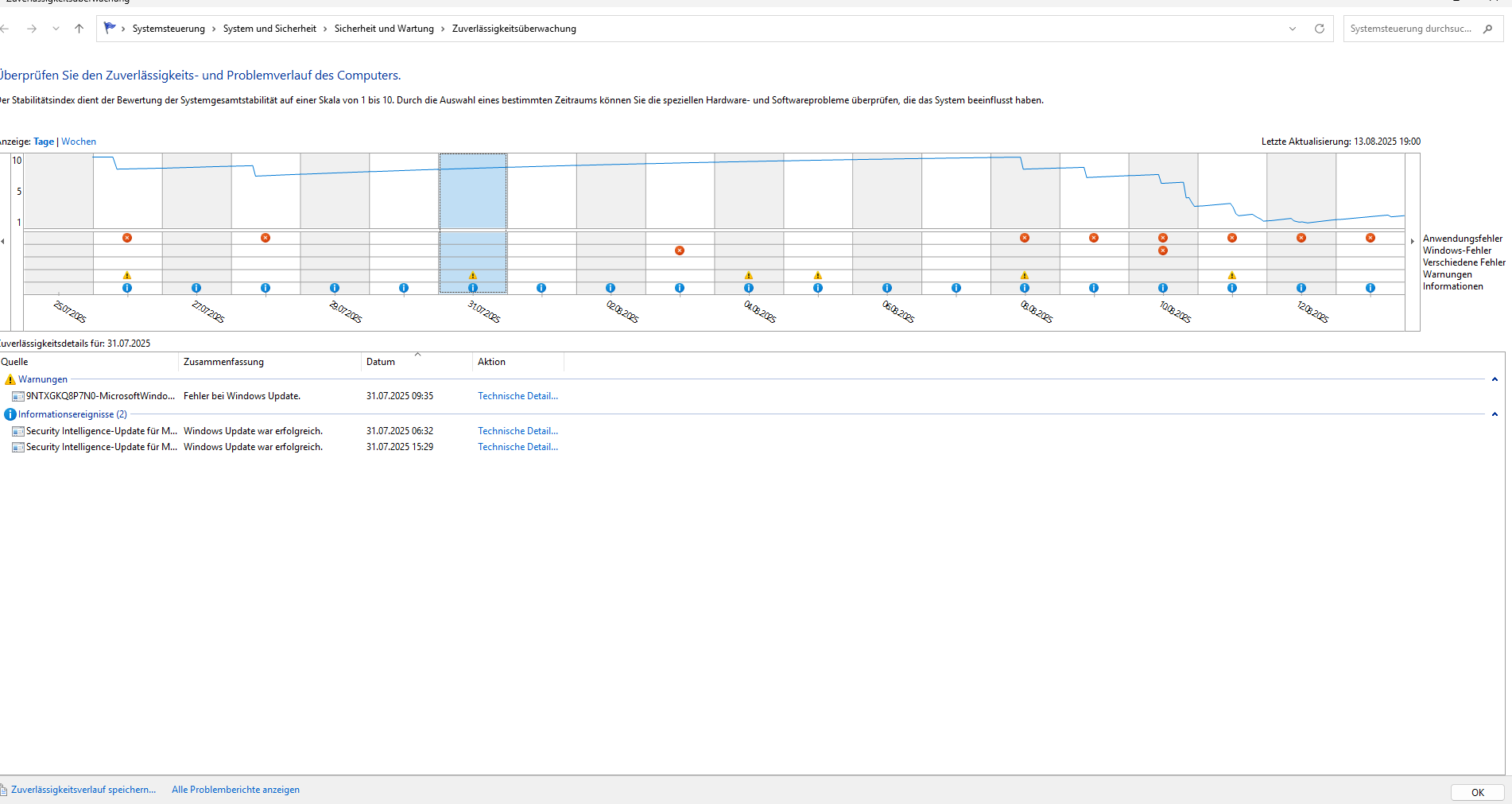Click the application error icon on 26.07.2025

(x=127, y=238)
